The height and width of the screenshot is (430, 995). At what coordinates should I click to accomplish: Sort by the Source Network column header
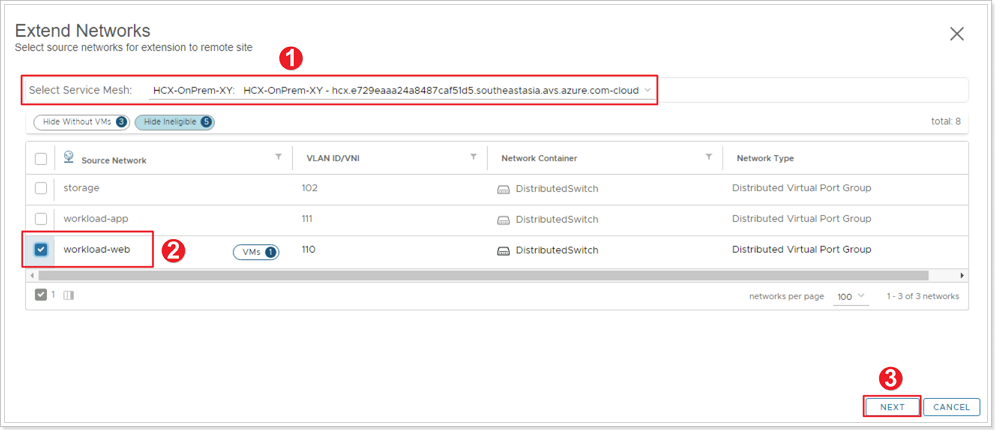(x=114, y=160)
